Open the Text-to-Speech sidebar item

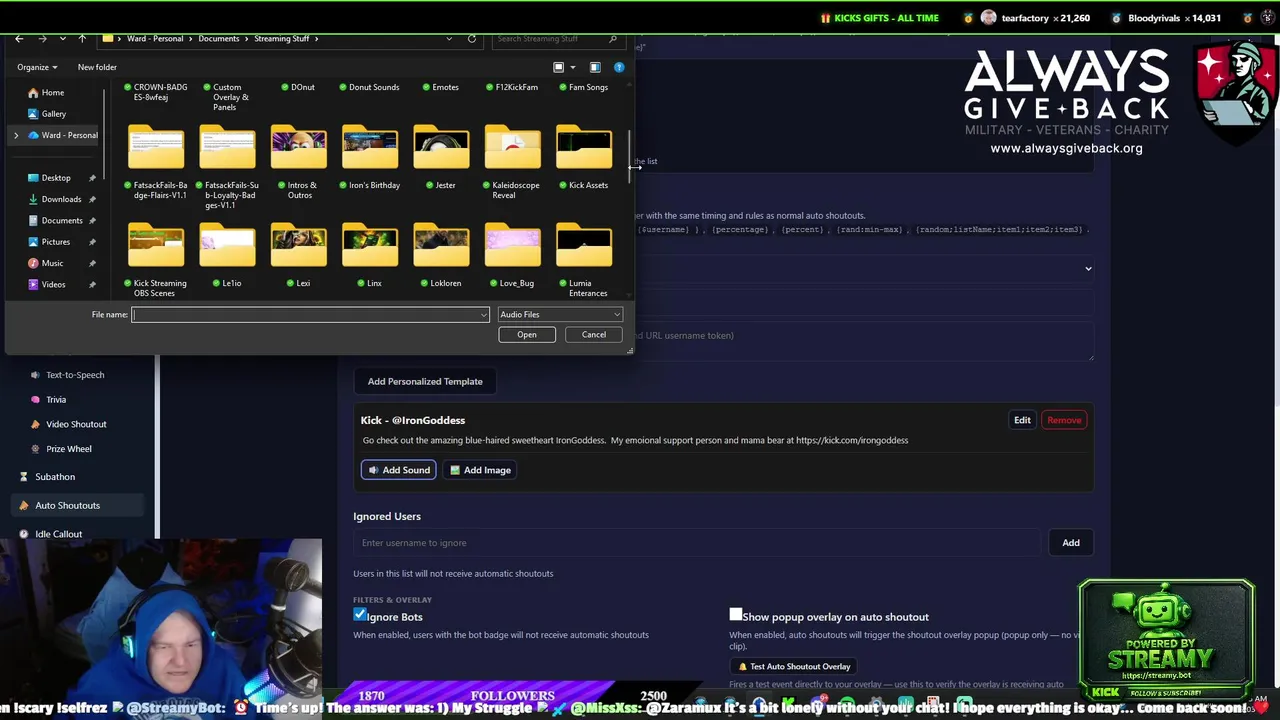(x=75, y=374)
